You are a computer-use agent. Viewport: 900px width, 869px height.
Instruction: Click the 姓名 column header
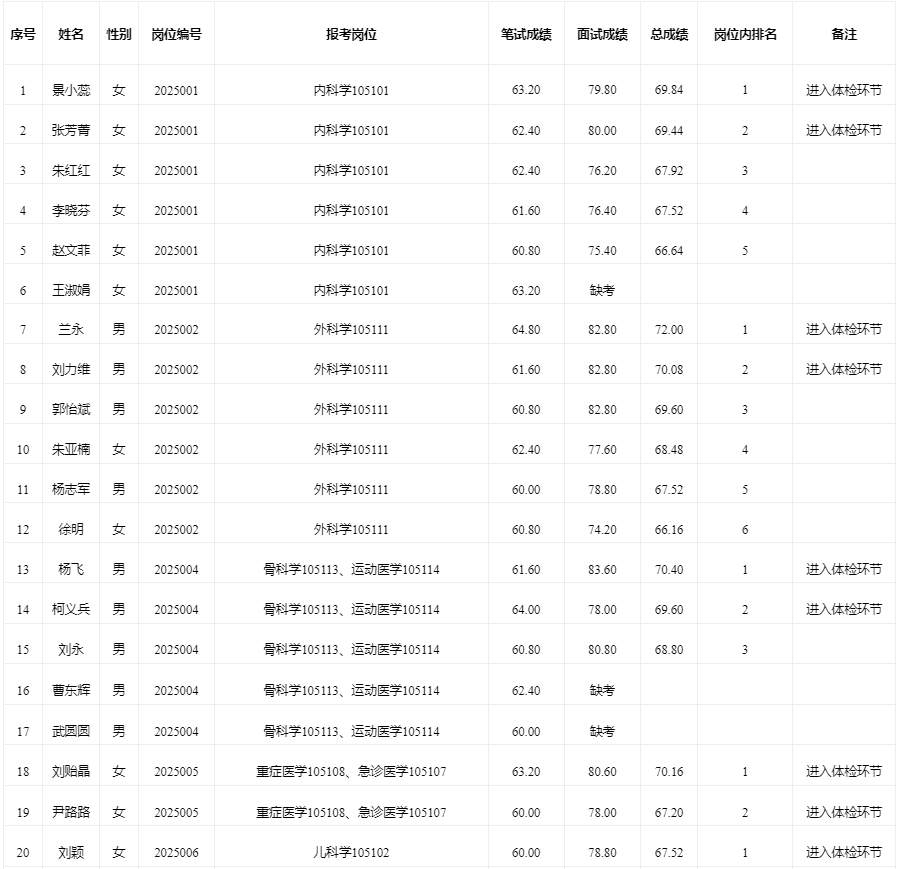71,34
